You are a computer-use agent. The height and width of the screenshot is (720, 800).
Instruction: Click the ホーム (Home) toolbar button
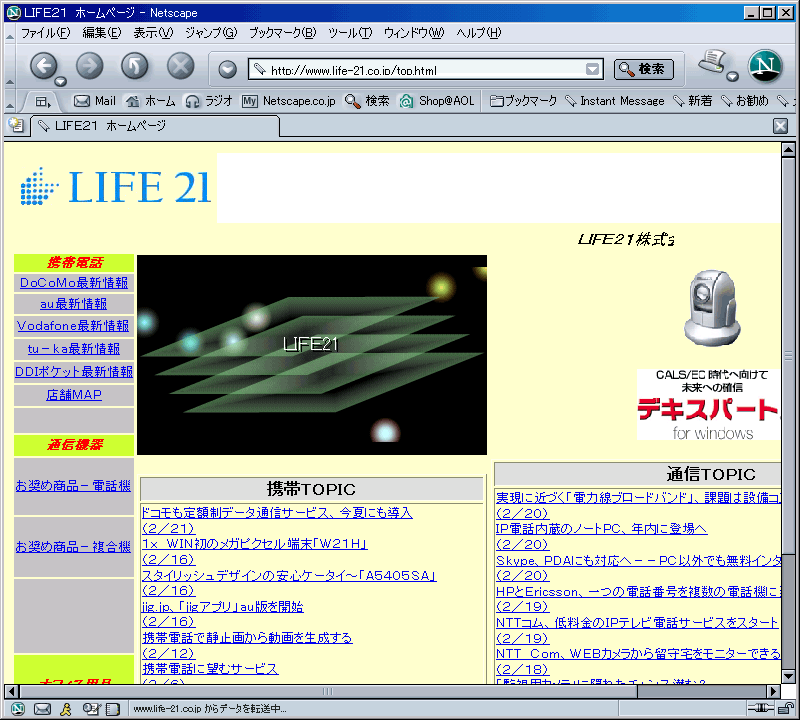(151, 101)
